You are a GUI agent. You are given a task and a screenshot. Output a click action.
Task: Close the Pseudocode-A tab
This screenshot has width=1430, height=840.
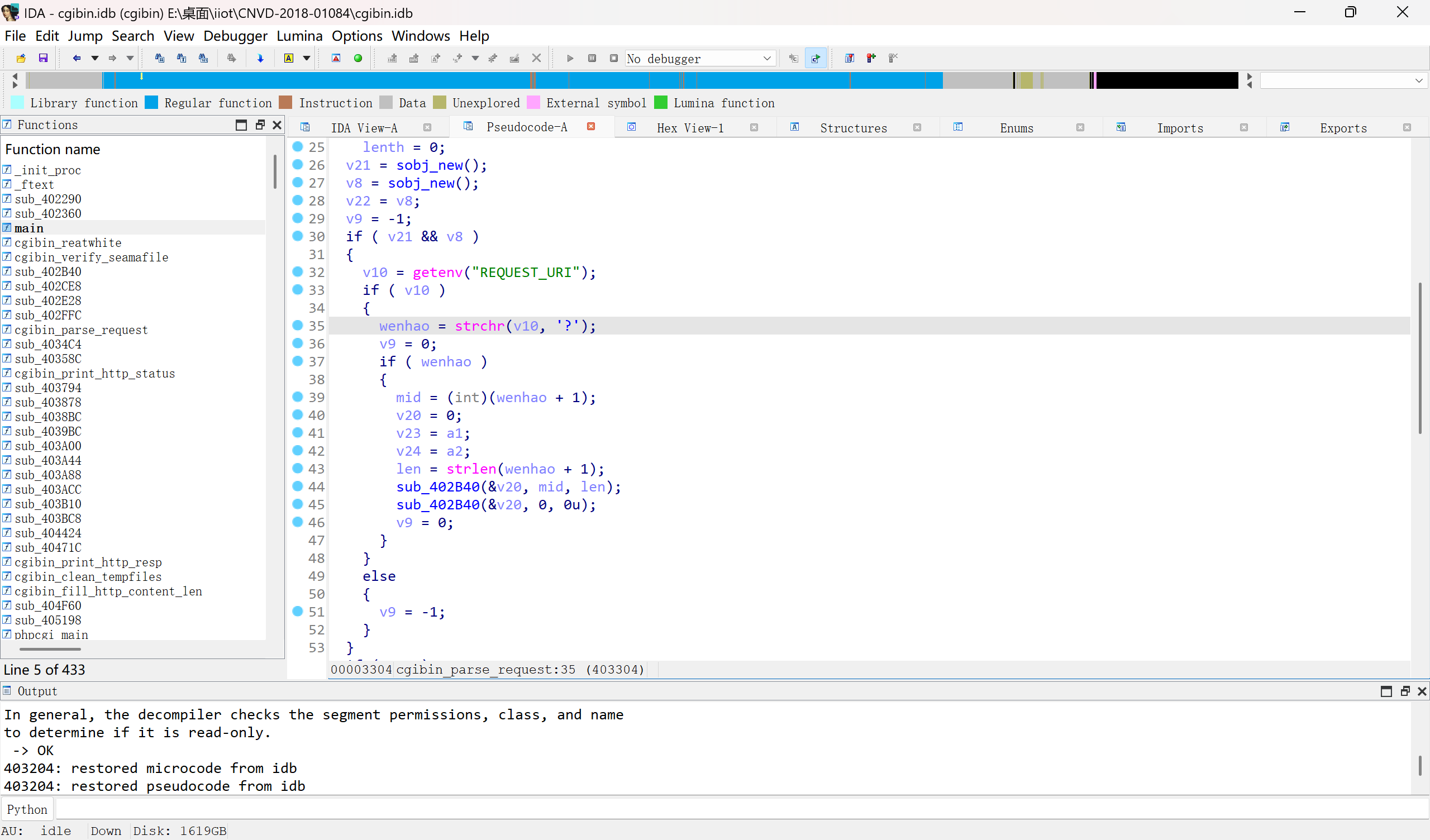pyautogui.click(x=591, y=127)
